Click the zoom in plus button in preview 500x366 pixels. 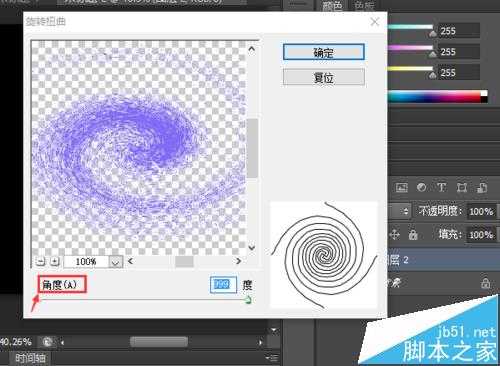pos(55,262)
